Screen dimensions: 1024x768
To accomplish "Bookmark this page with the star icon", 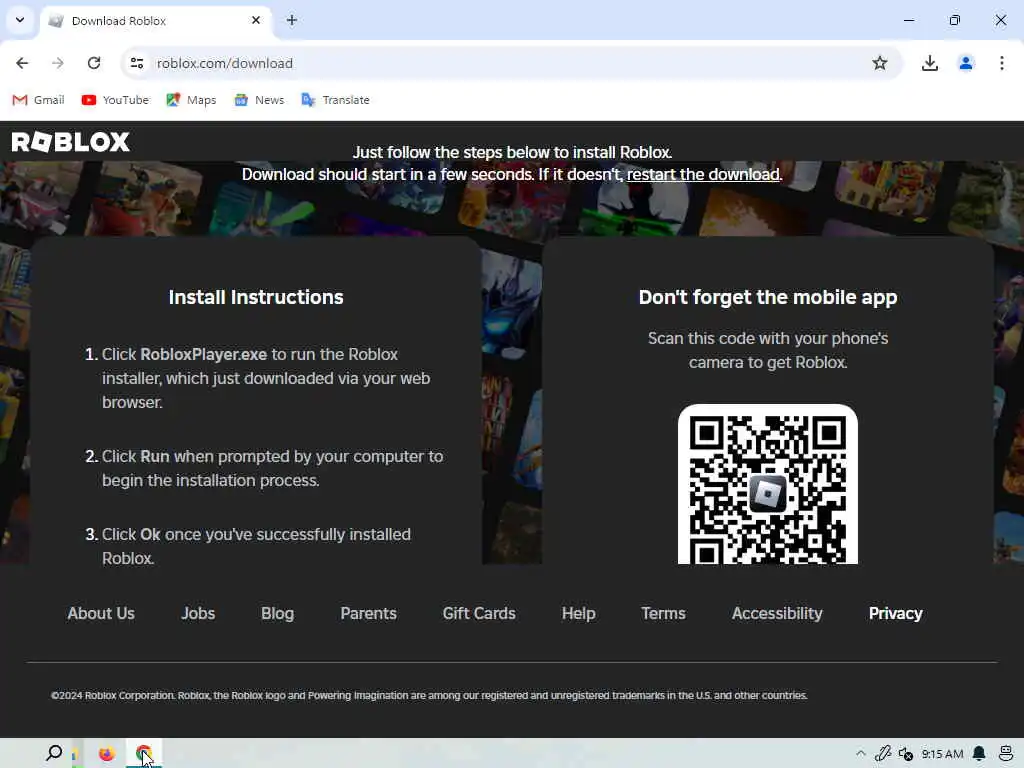I will [880, 63].
